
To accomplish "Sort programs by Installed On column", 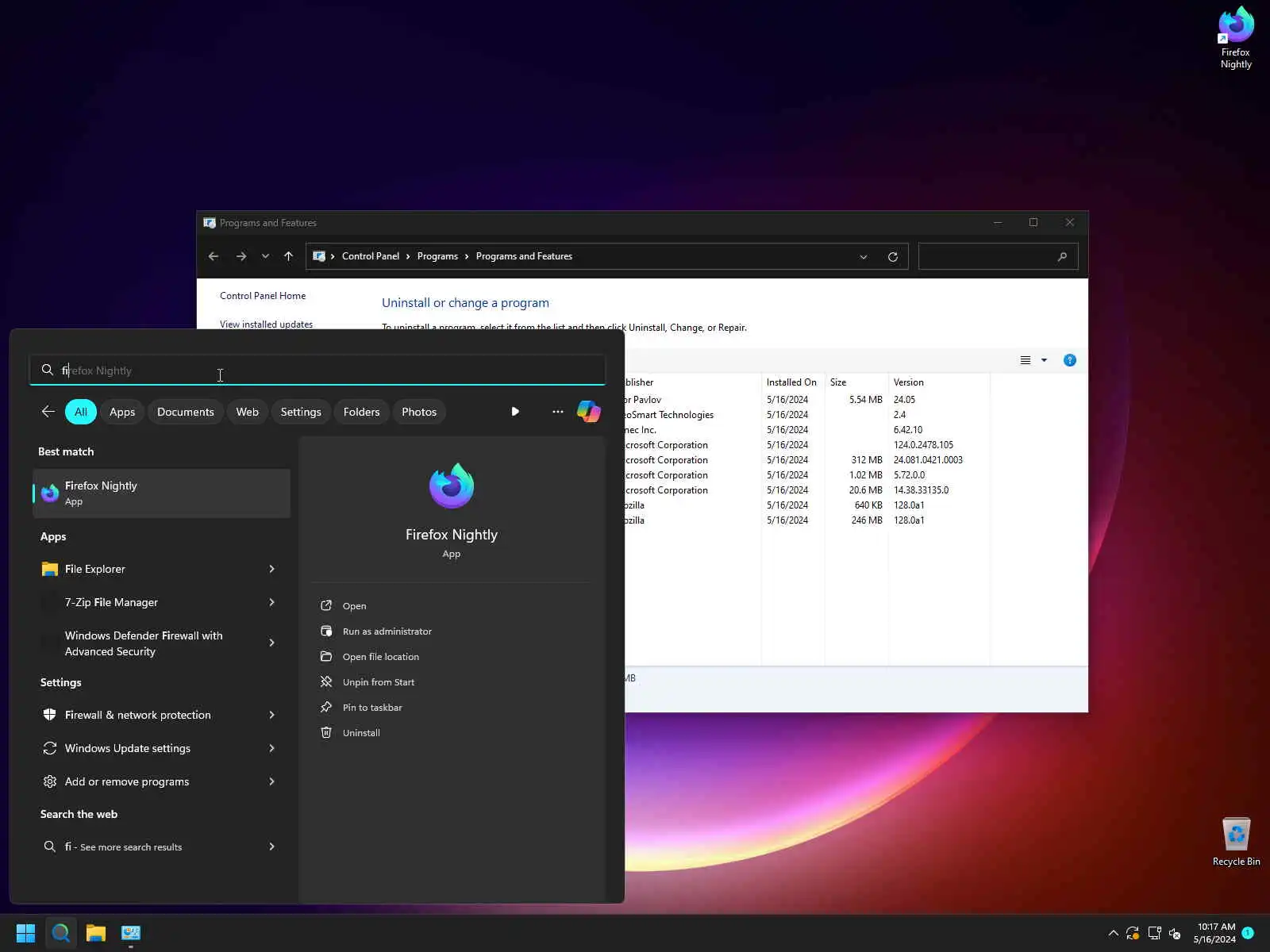I will (793, 382).
